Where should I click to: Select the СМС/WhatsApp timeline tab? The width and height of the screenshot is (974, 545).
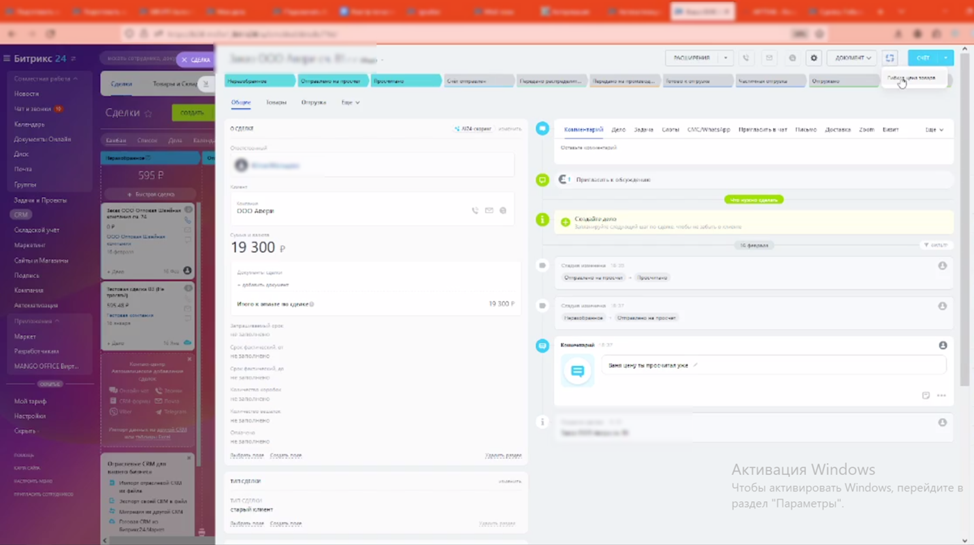pos(709,130)
